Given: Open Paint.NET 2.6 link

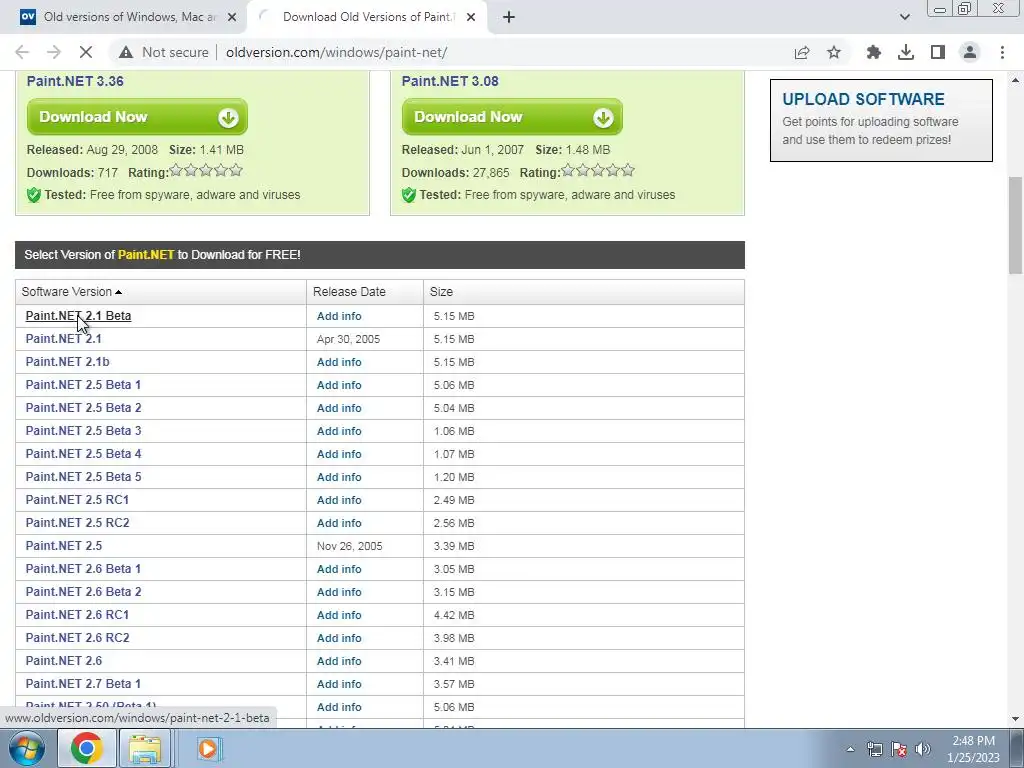Looking at the screenshot, I should point(63,661).
